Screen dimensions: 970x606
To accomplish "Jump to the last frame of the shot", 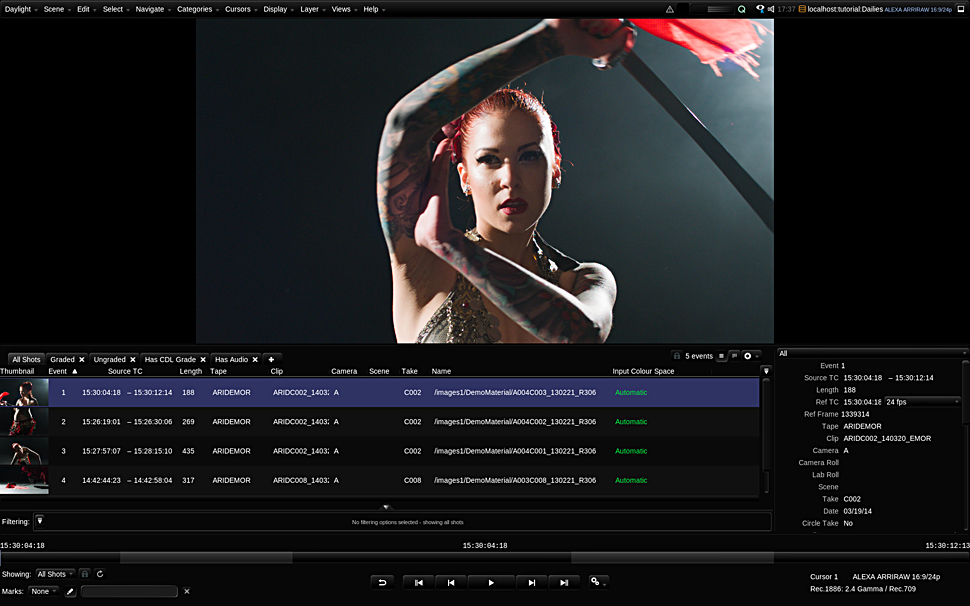I will 564,582.
